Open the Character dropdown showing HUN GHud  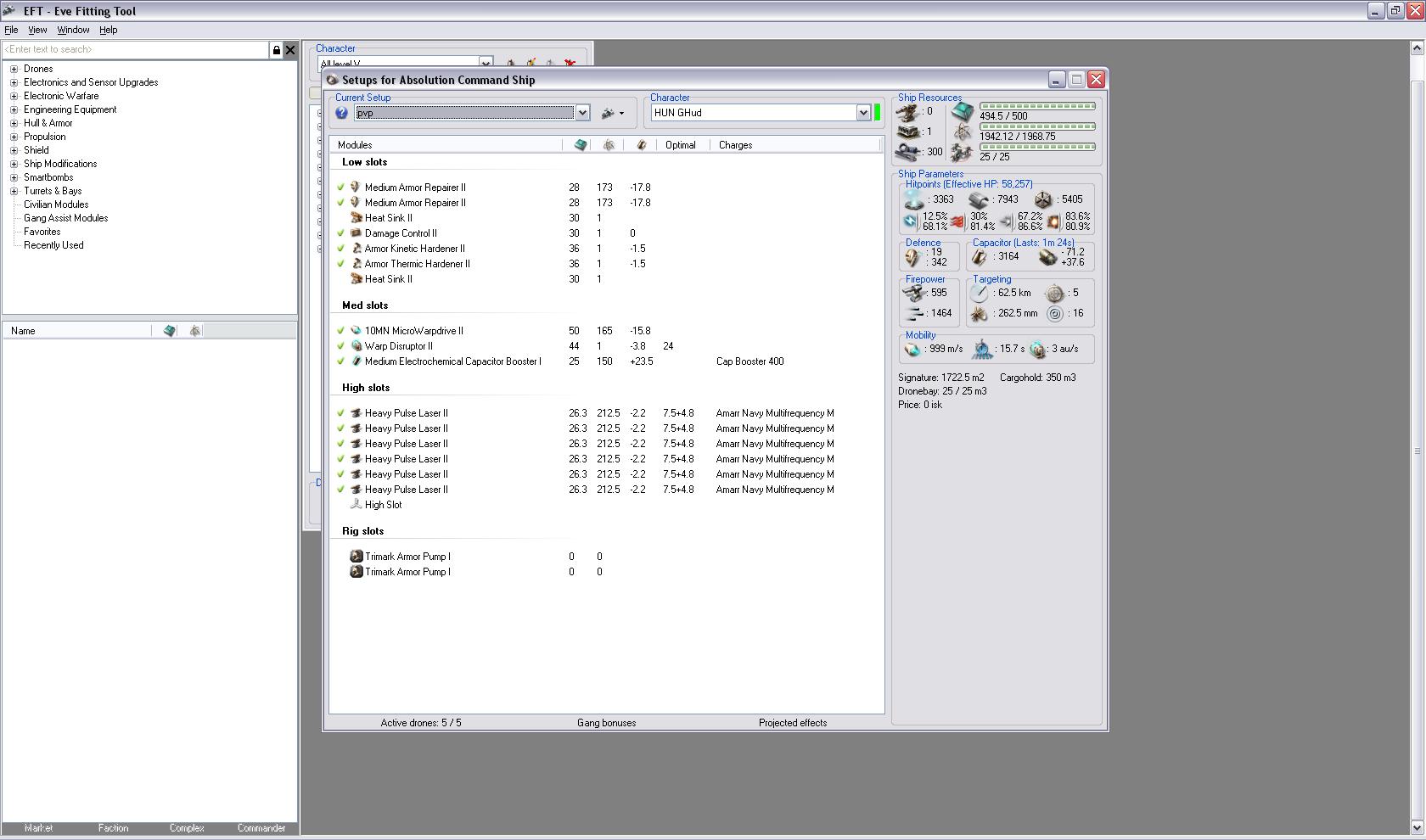click(x=863, y=113)
